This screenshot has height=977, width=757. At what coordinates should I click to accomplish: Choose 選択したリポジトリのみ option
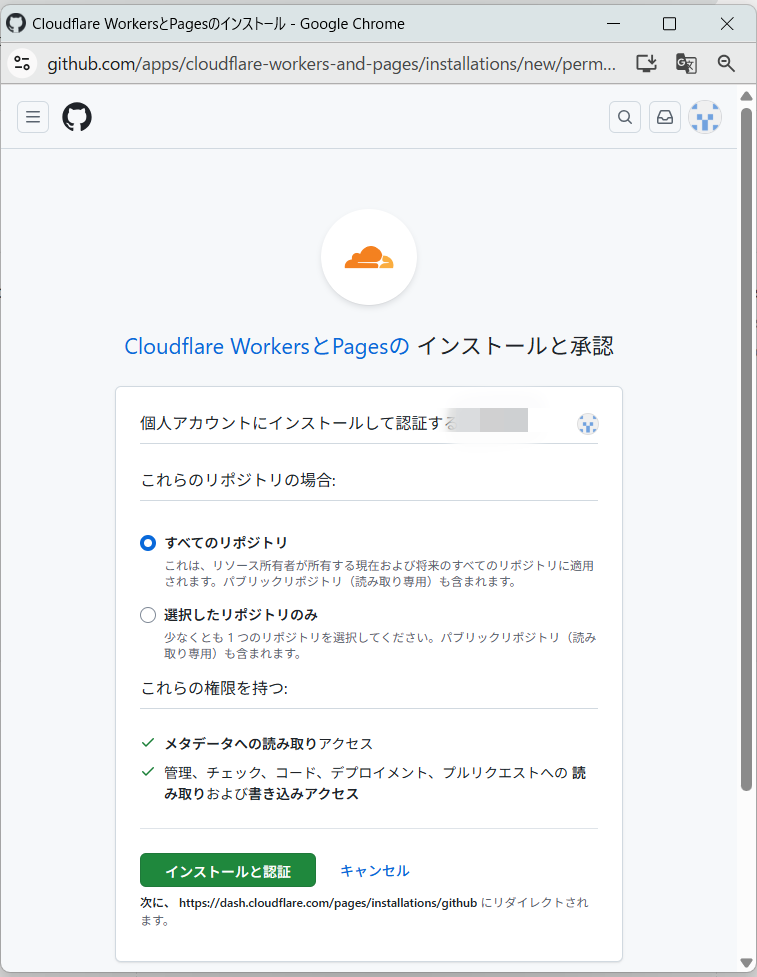[147, 615]
